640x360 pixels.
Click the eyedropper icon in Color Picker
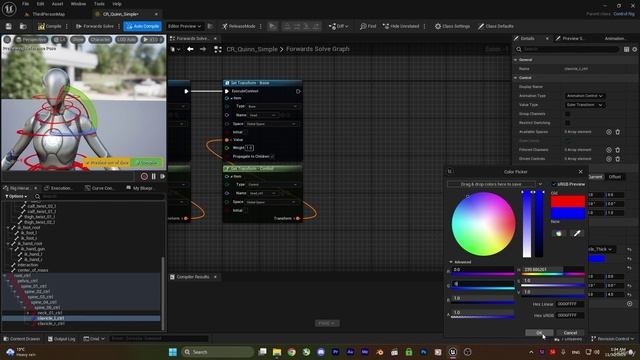pyautogui.click(x=577, y=233)
